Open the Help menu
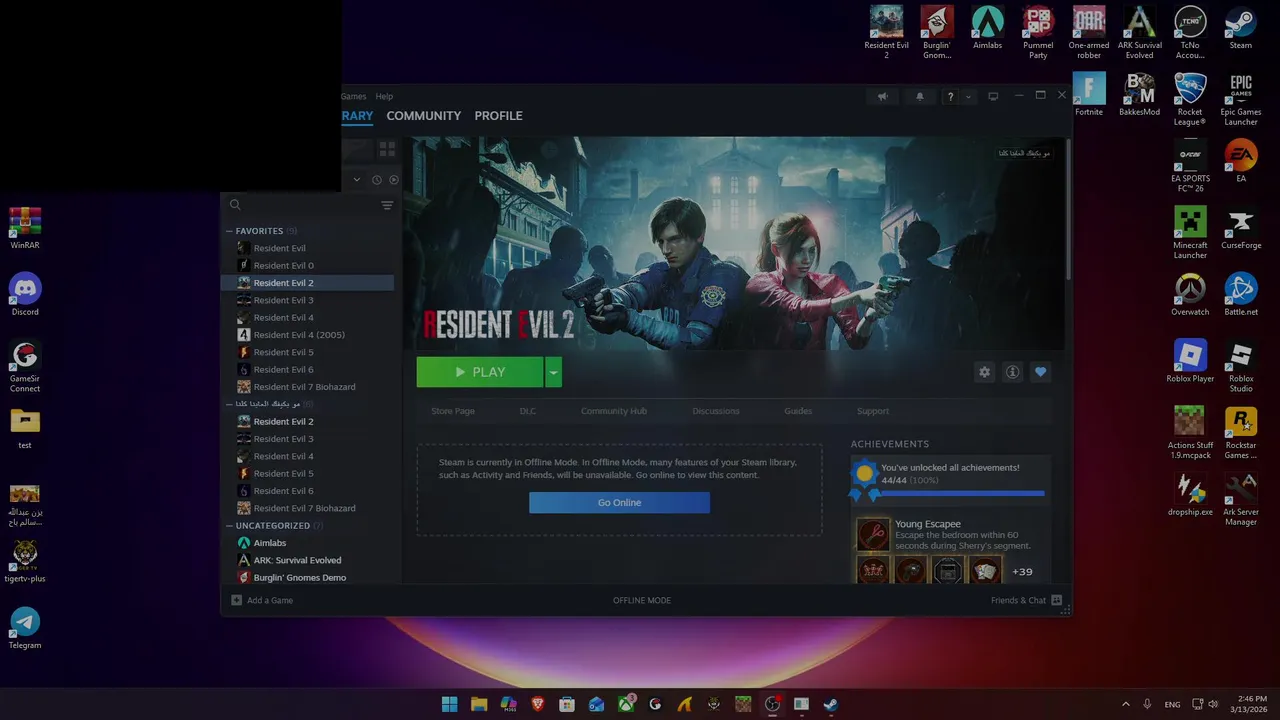The height and width of the screenshot is (720, 1280). 384,97
